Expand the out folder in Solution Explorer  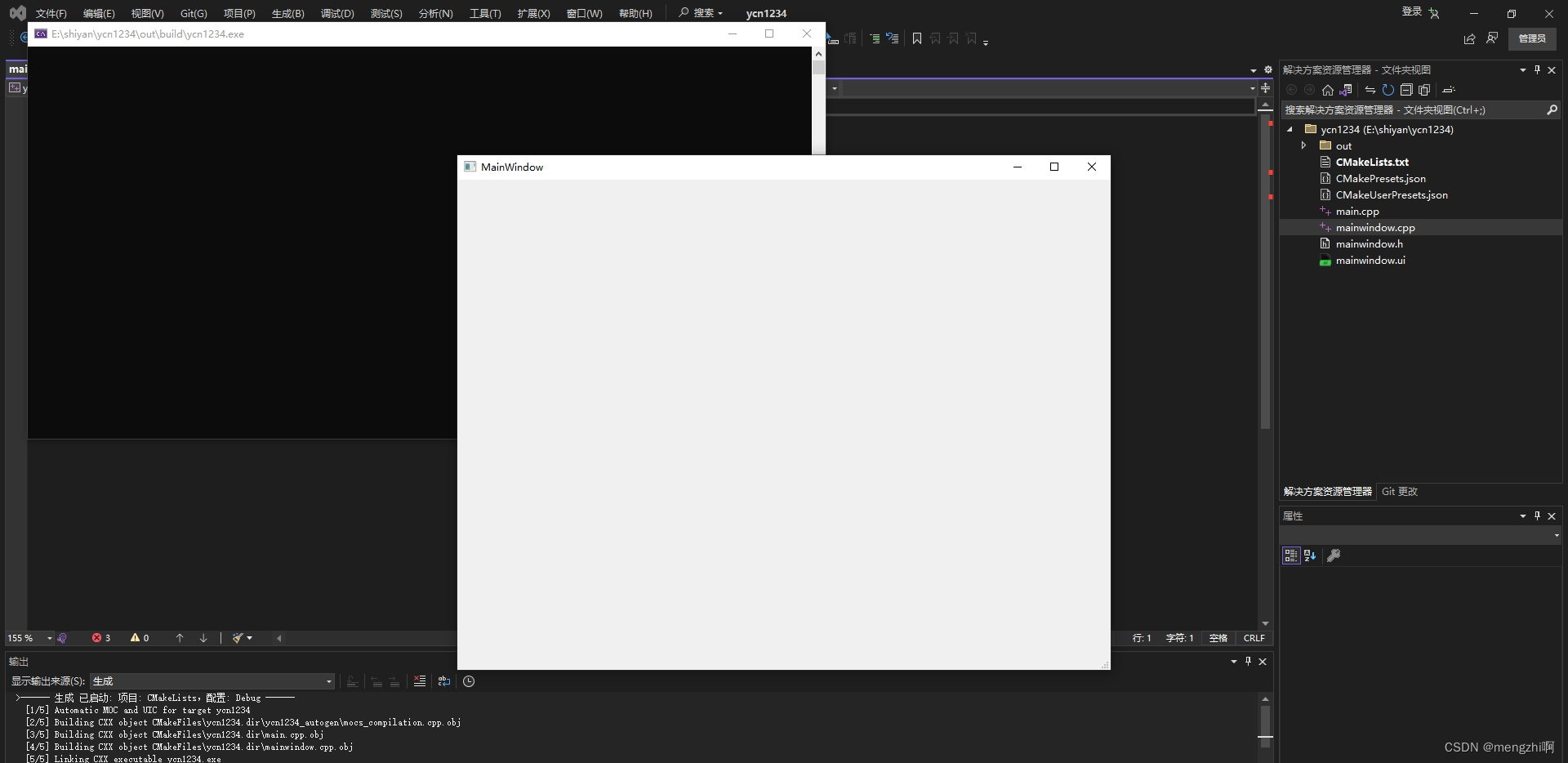coord(1303,145)
